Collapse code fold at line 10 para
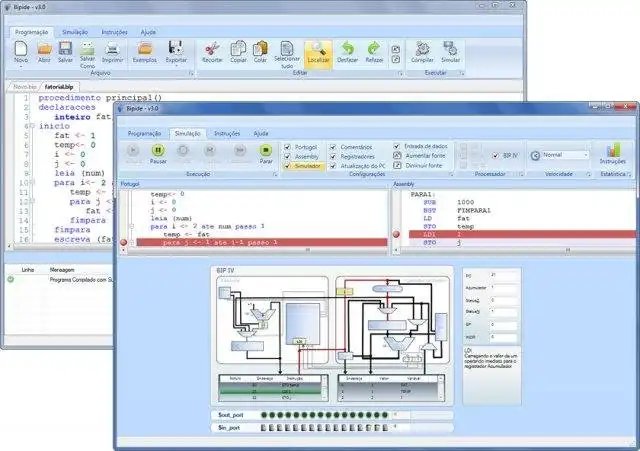Image resolution: width=640 pixels, height=451 pixels. click(x=32, y=182)
